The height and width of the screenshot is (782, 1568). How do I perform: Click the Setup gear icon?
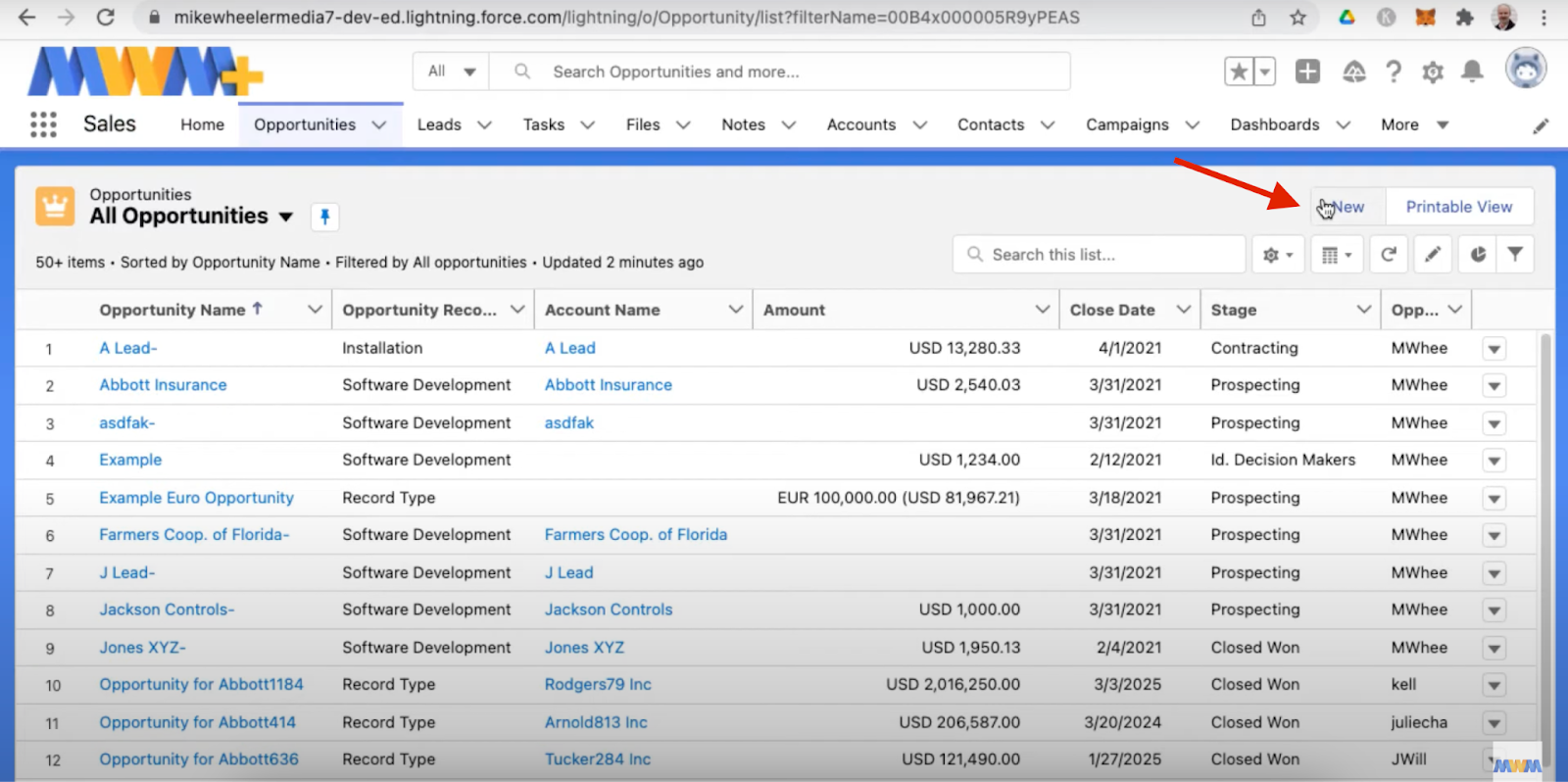tap(1433, 72)
